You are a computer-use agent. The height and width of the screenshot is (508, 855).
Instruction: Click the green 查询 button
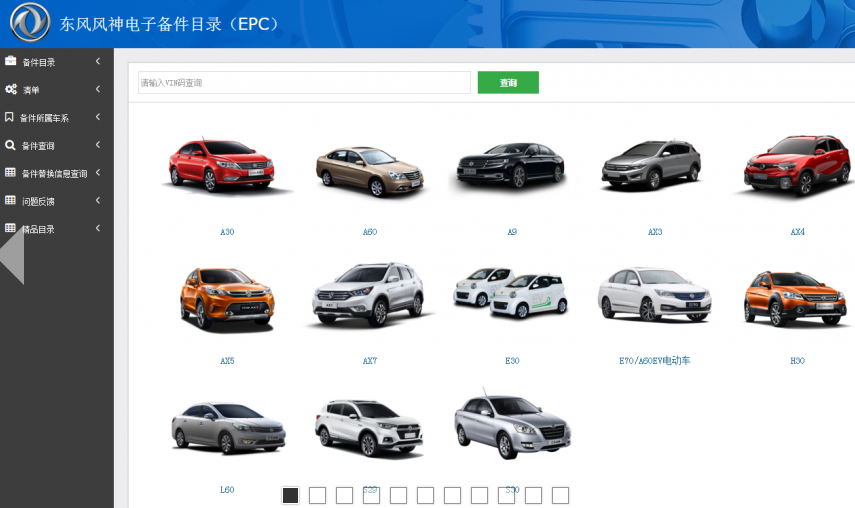pos(508,82)
